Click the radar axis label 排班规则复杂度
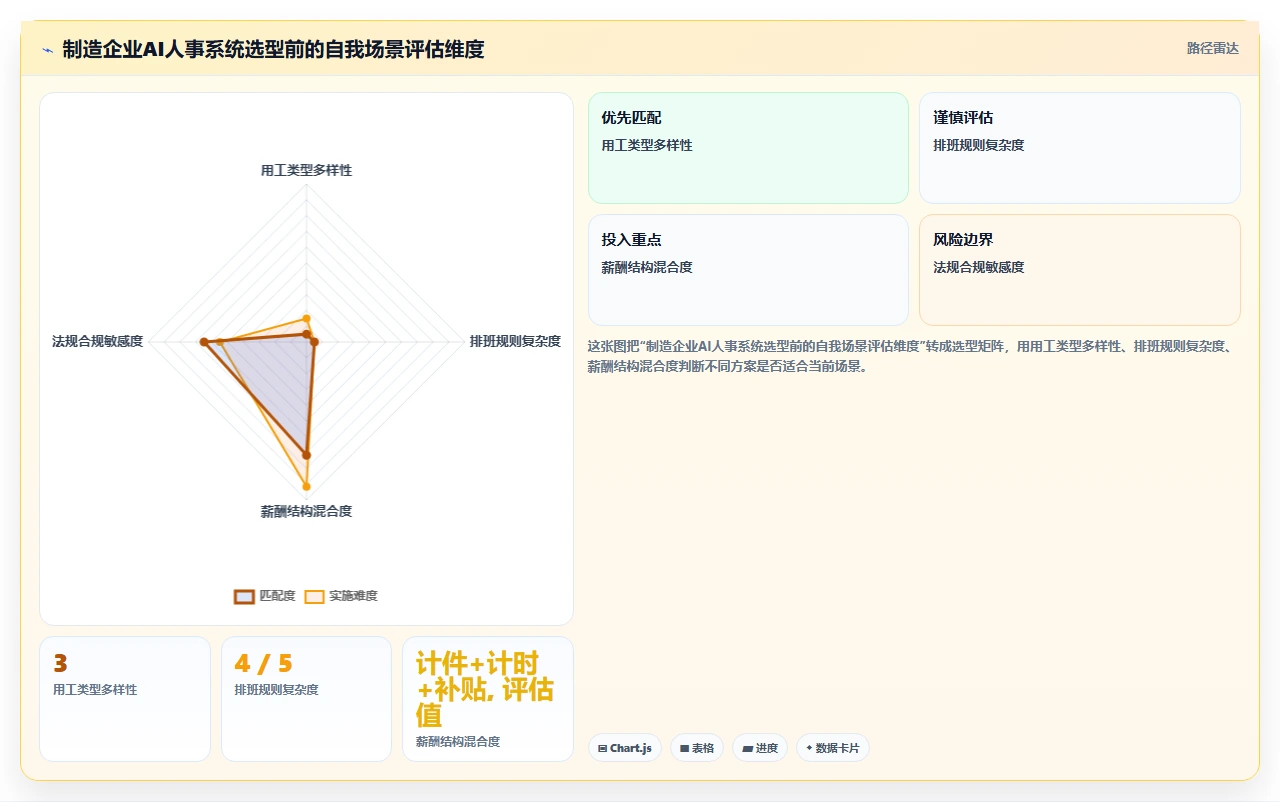The width and height of the screenshot is (1280, 802). coord(515,341)
